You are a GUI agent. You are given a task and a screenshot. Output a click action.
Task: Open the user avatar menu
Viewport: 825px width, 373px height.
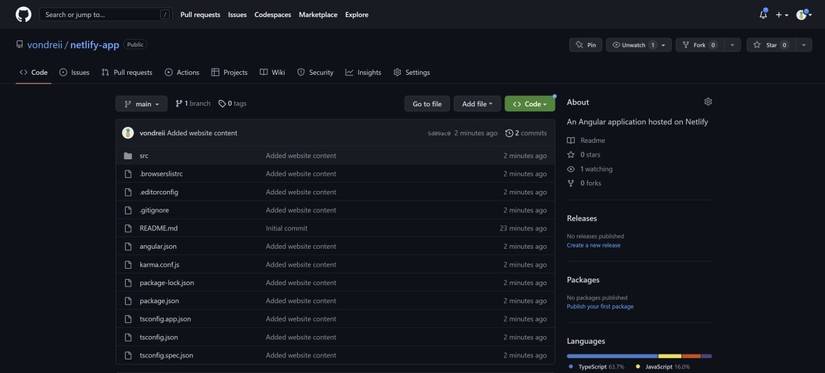[x=803, y=15]
